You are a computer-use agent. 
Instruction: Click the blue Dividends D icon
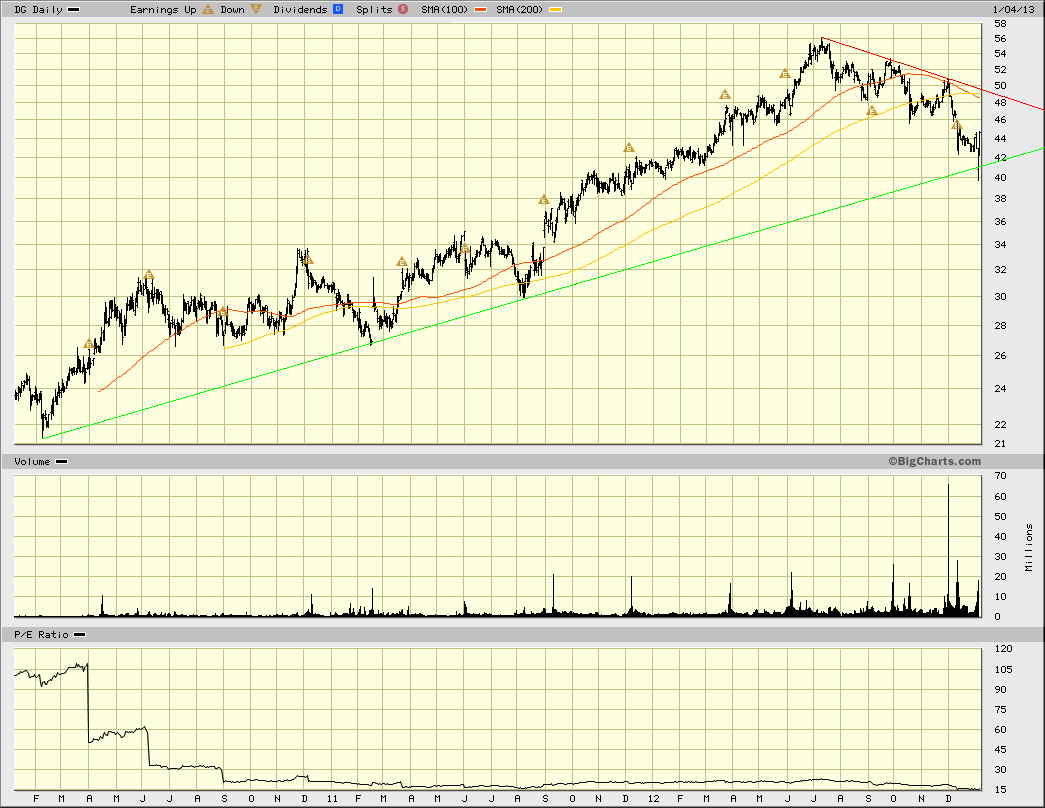coord(338,9)
